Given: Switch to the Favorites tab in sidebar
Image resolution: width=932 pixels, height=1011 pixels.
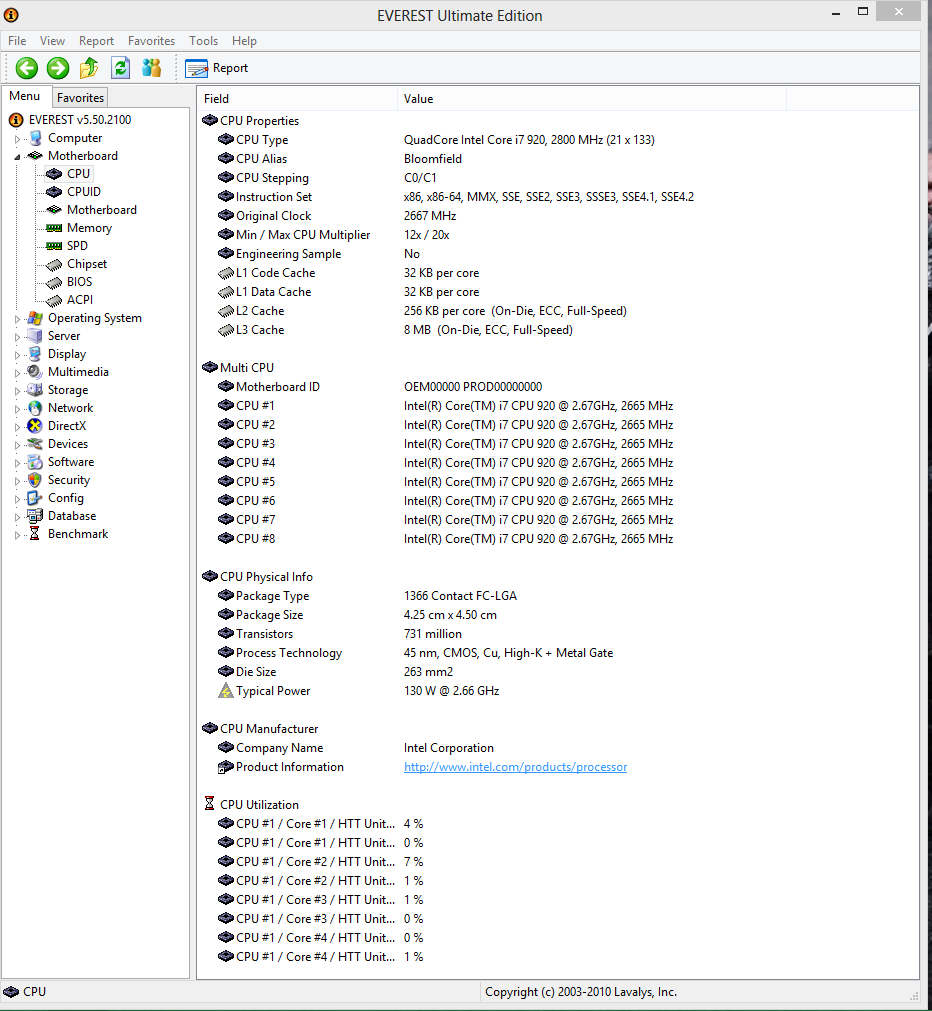Looking at the screenshot, I should coord(81,97).
